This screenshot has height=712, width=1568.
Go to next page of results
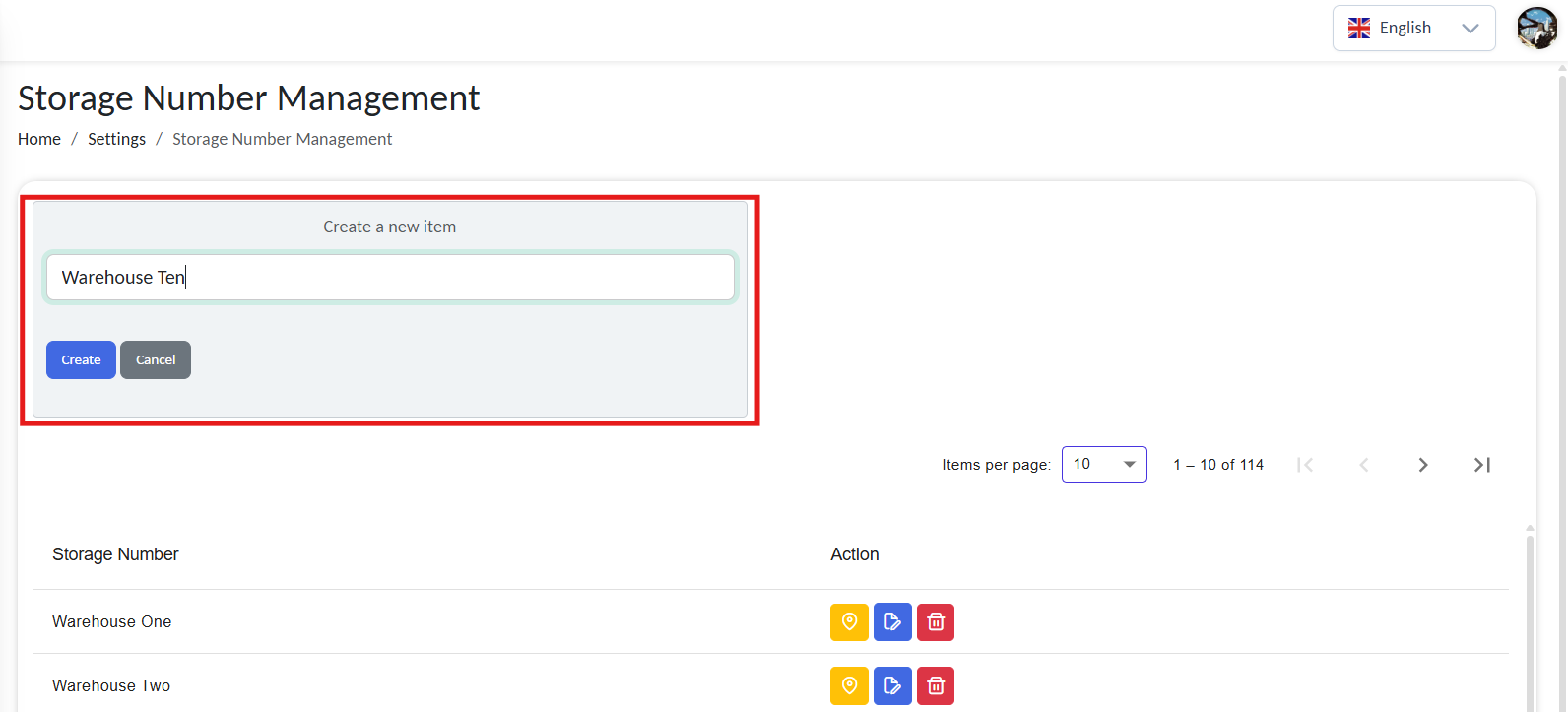click(x=1422, y=465)
